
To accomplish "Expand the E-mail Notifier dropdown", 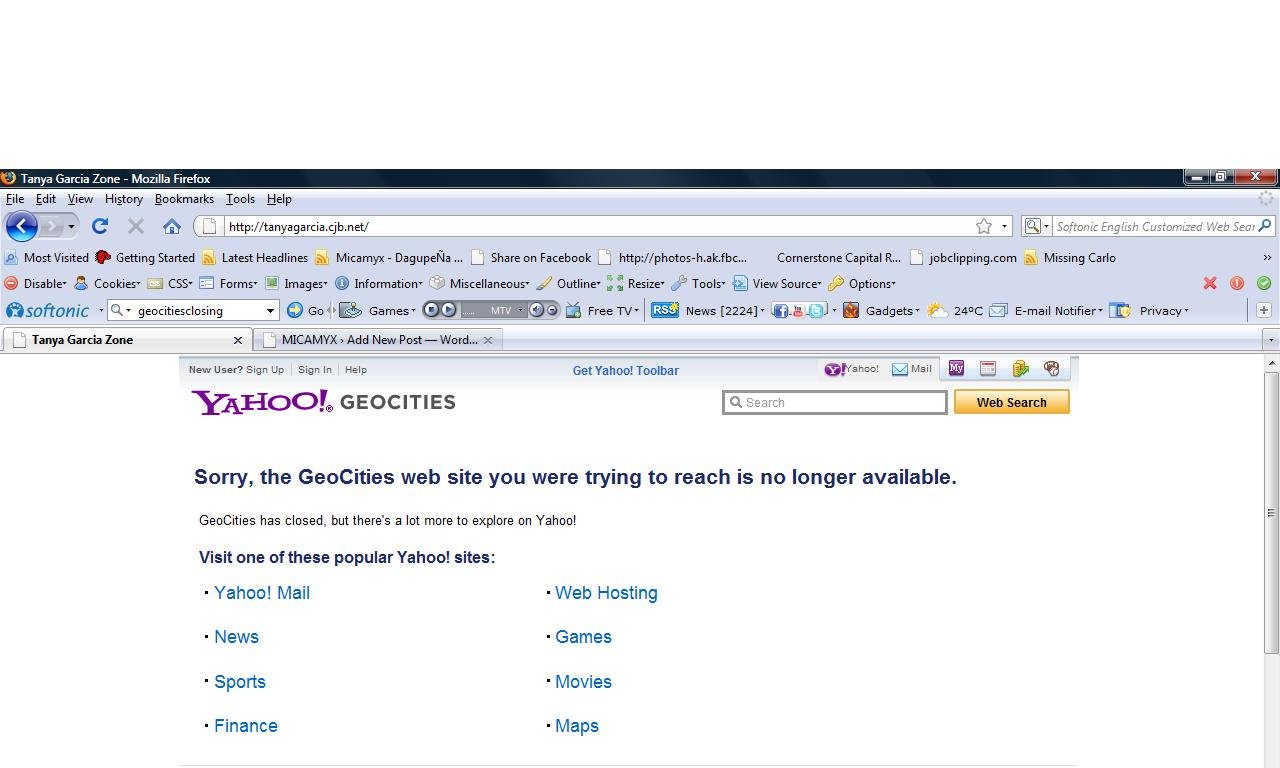I will coord(1046,310).
